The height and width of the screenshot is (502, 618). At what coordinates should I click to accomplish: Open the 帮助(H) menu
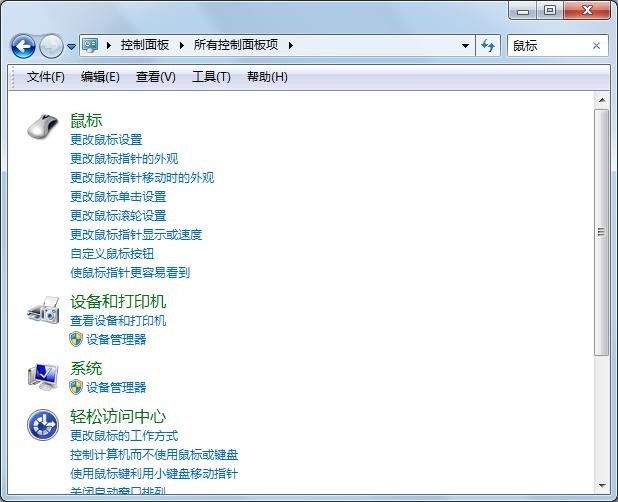267,76
